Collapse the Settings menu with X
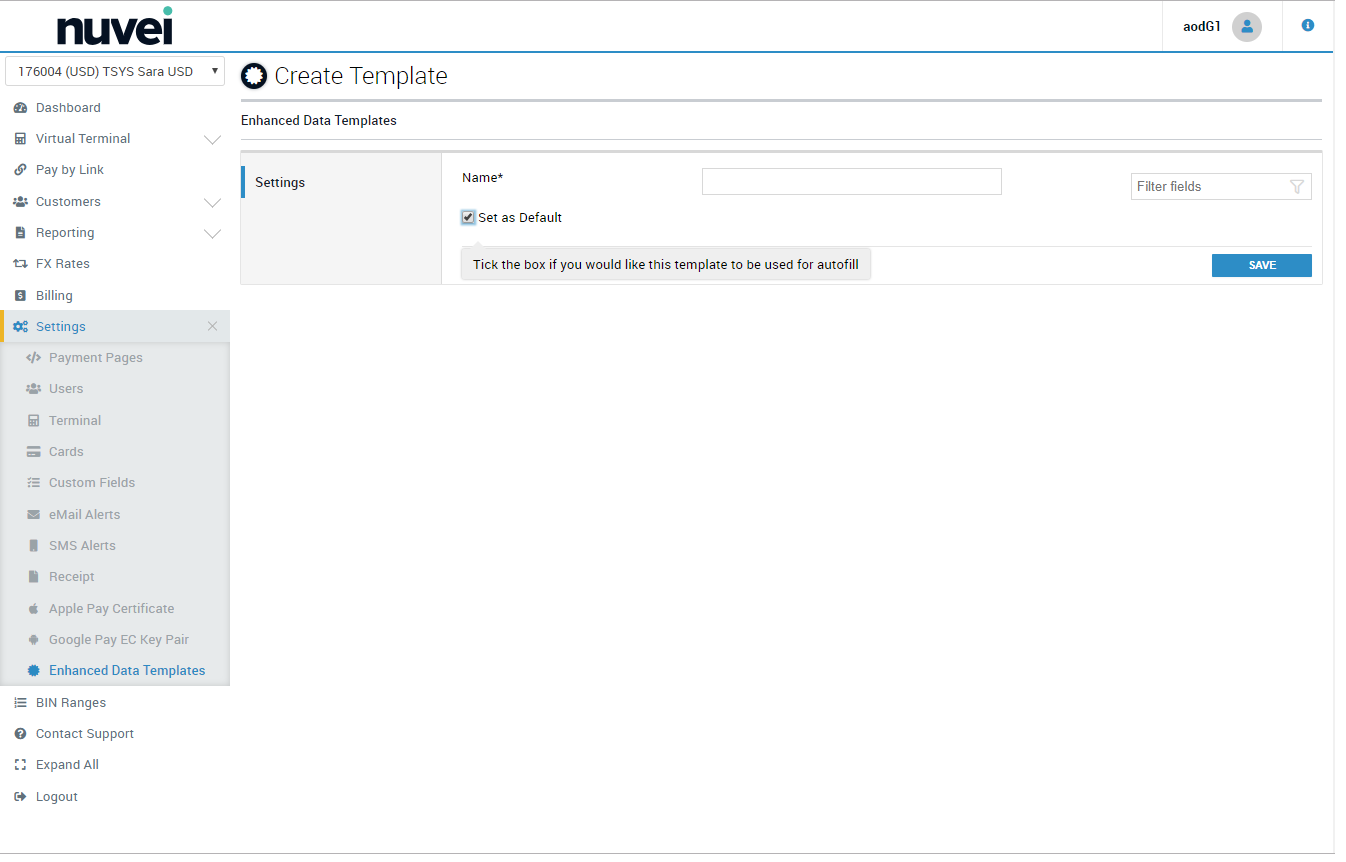The width and height of the screenshot is (1346, 862). [x=212, y=327]
